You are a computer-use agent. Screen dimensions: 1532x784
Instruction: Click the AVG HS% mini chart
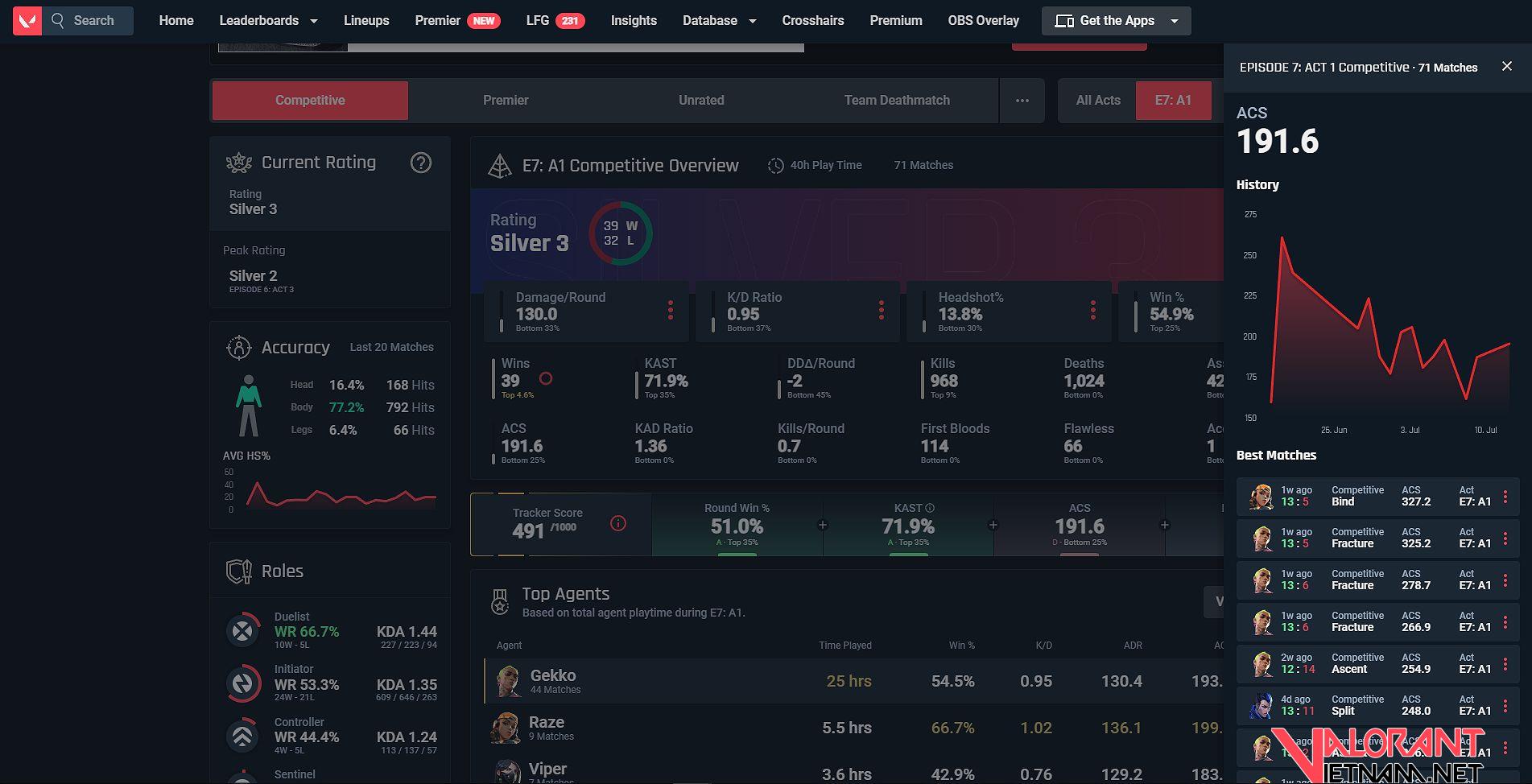tap(341, 495)
